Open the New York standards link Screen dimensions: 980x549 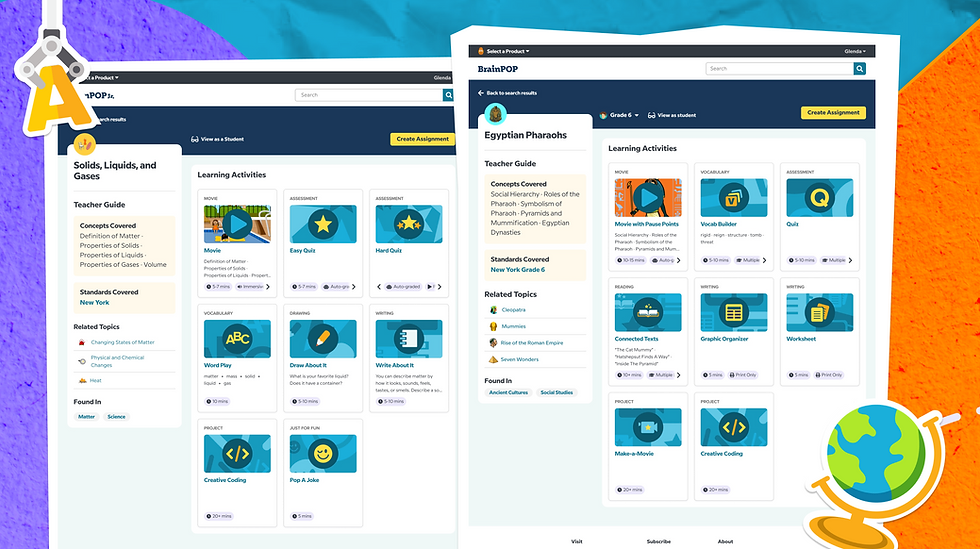(94, 303)
